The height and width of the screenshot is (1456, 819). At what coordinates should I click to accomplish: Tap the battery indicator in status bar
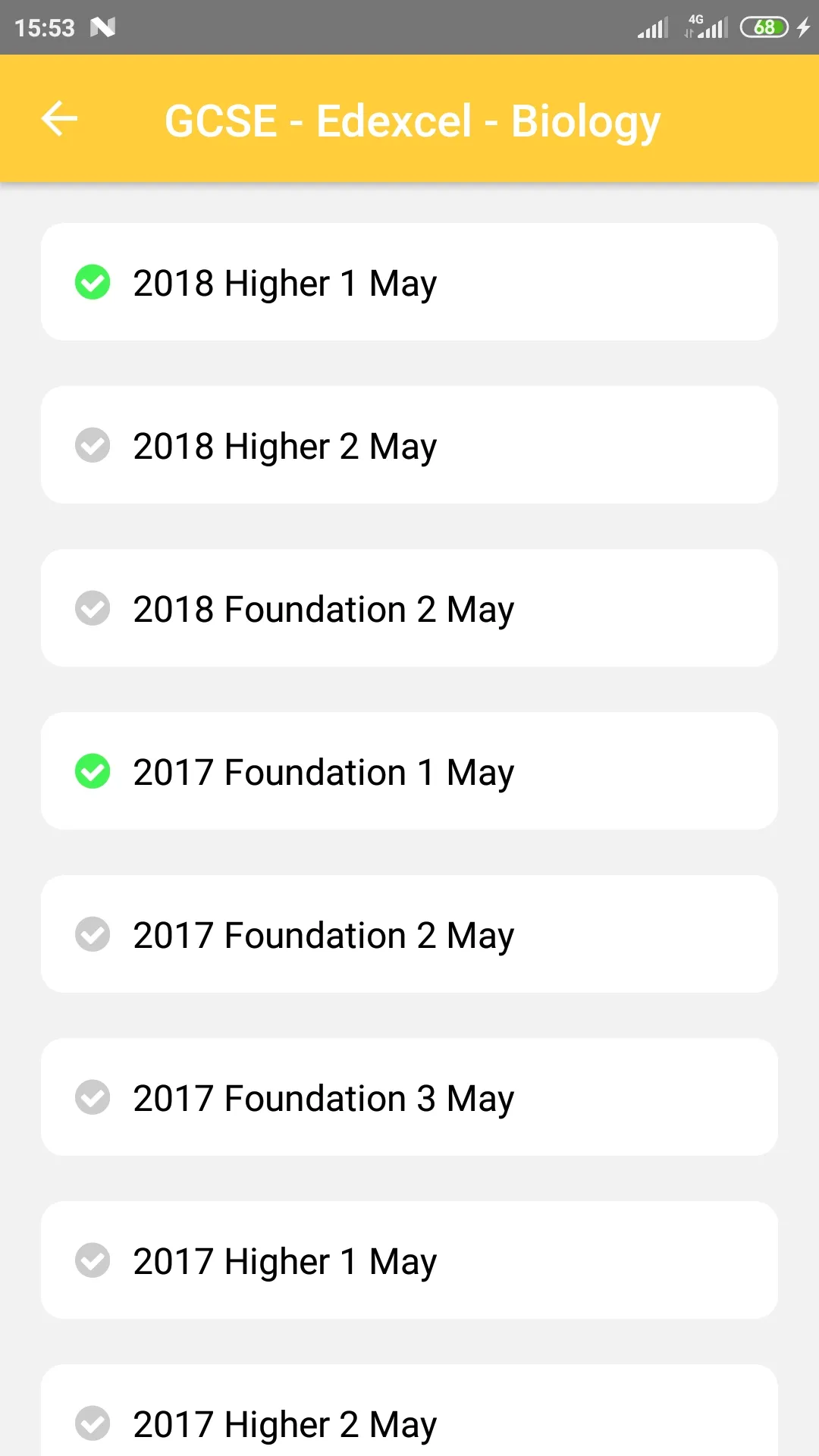(764, 27)
